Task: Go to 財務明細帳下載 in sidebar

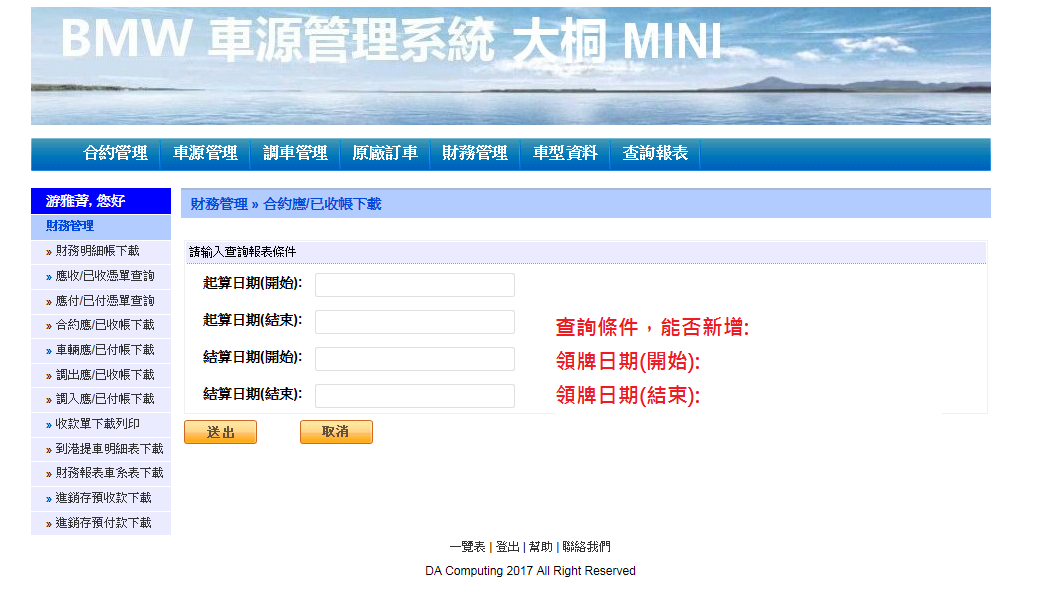Action: pyautogui.click(x=98, y=251)
